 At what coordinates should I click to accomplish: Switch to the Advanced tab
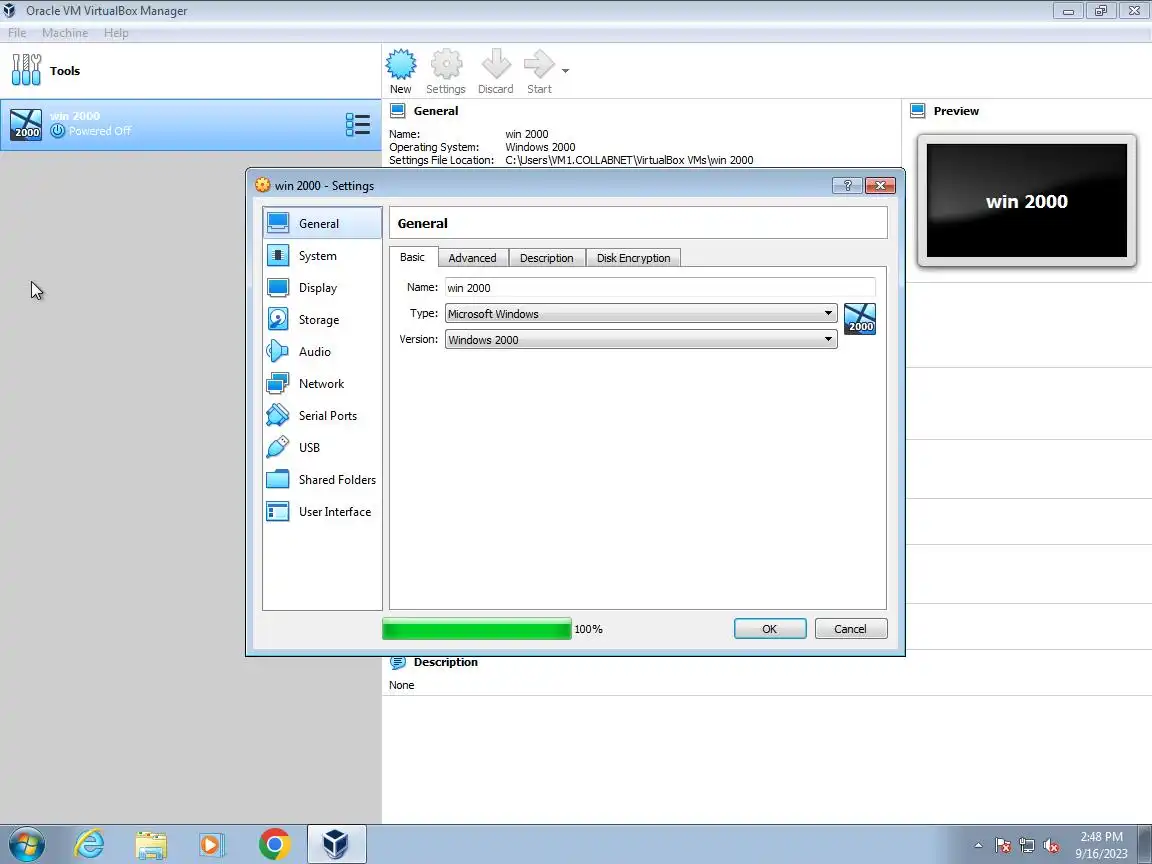[472, 258]
